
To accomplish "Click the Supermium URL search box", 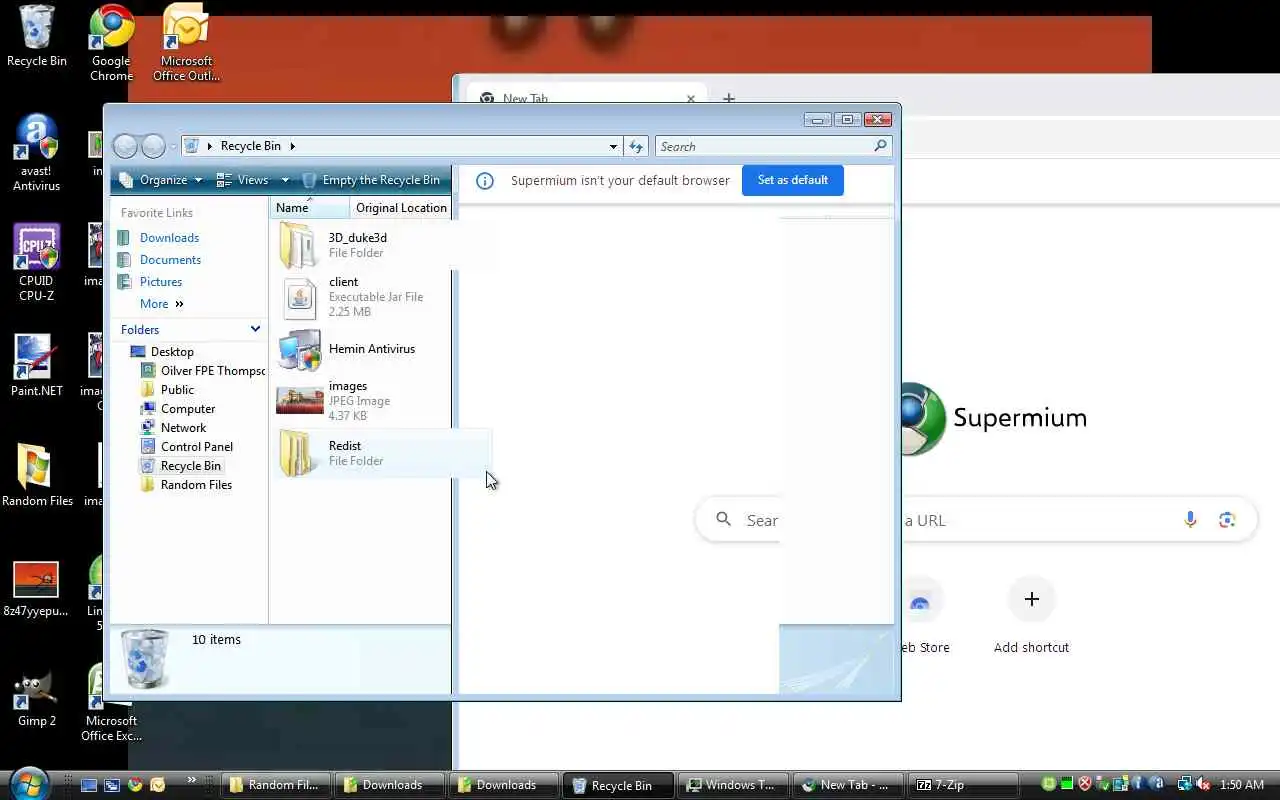I will point(976,520).
